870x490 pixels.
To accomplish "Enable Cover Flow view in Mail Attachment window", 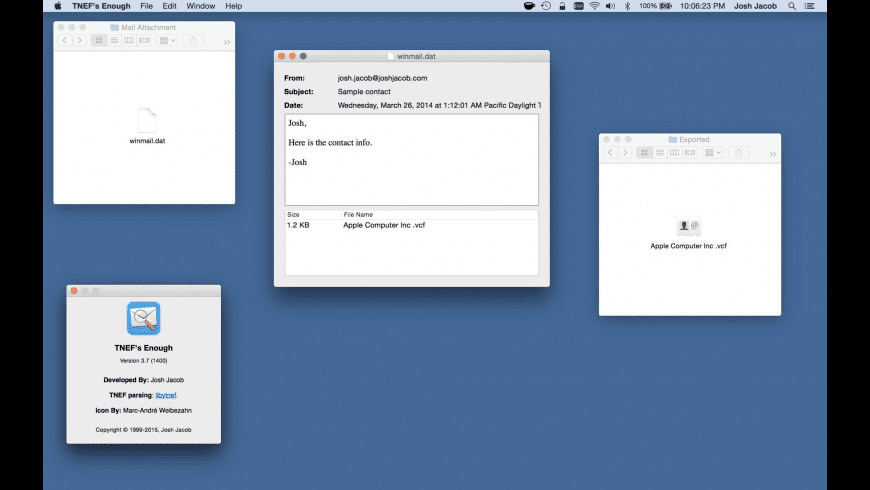I will 143,41.
